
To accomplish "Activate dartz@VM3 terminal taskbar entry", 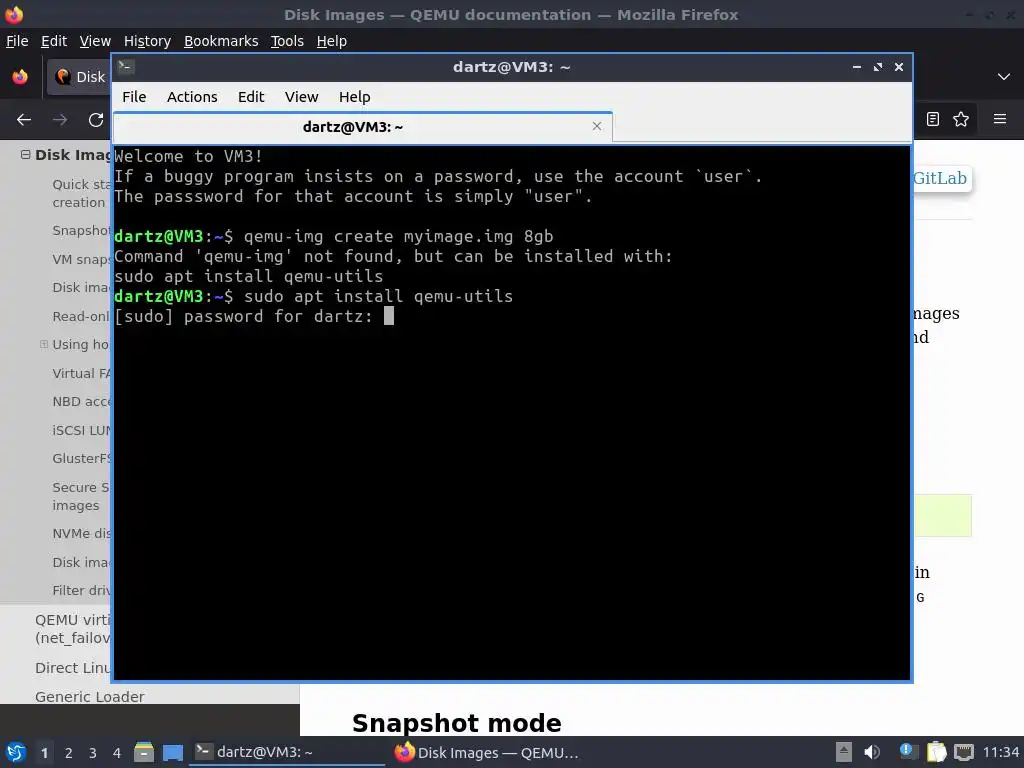I will click(287, 752).
